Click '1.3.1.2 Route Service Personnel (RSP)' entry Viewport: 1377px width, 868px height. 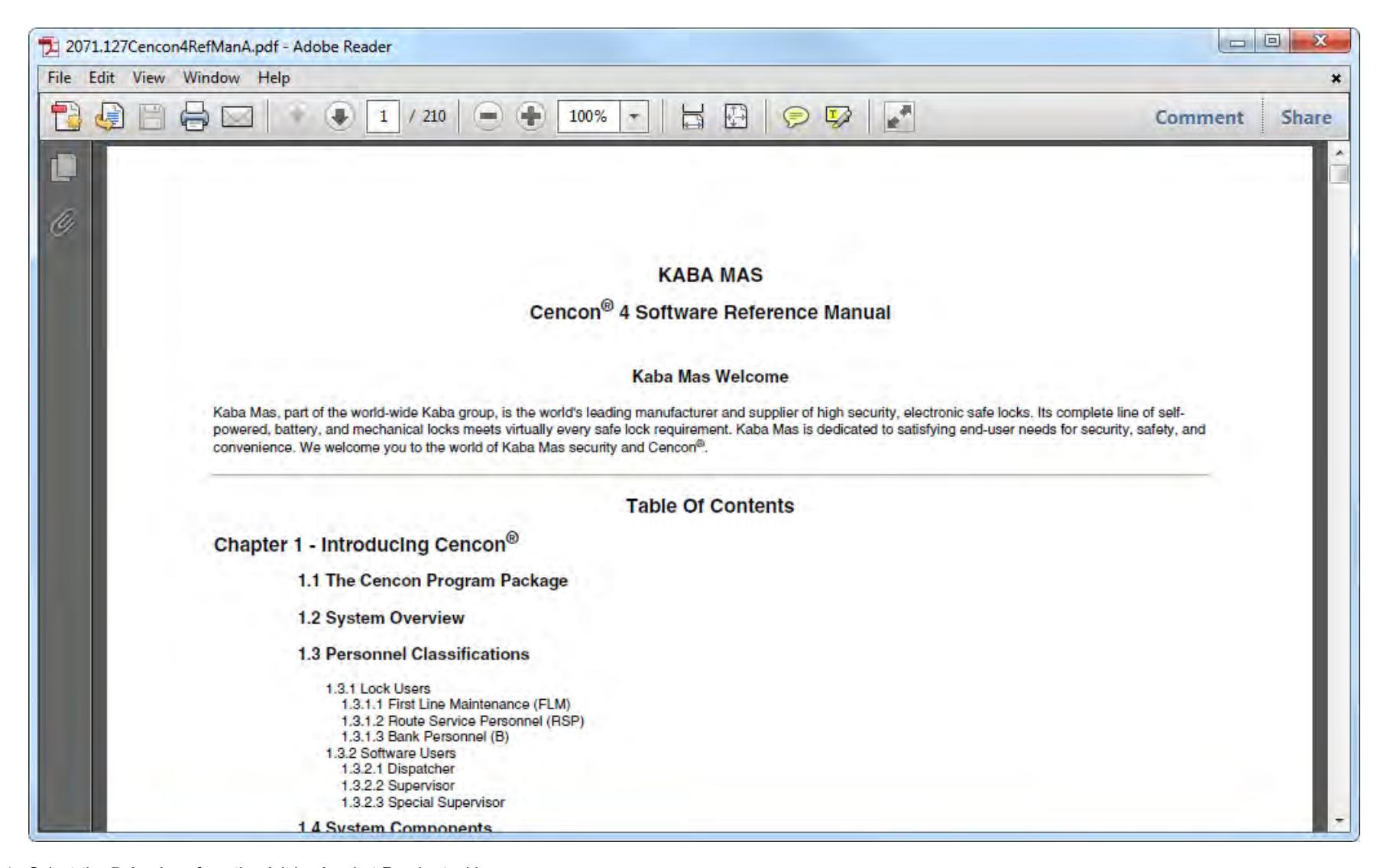click(463, 721)
